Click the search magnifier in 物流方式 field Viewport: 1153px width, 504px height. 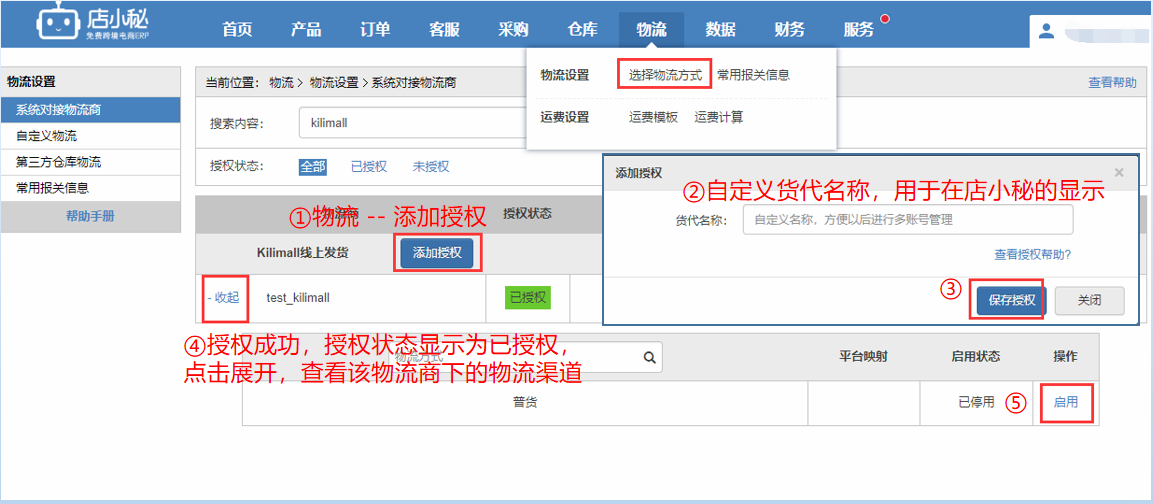coord(649,358)
